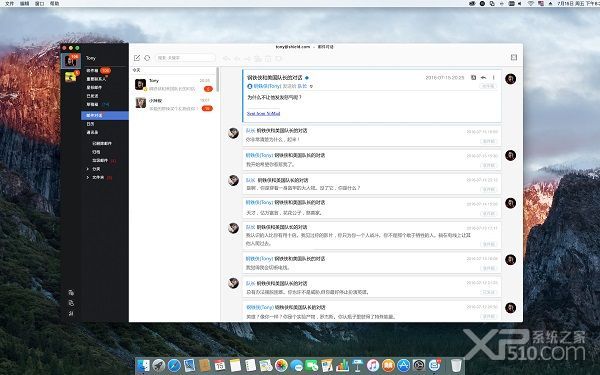Open App Store icon in the Dock
The image size is (600, 375).
(x=403, y=365)
